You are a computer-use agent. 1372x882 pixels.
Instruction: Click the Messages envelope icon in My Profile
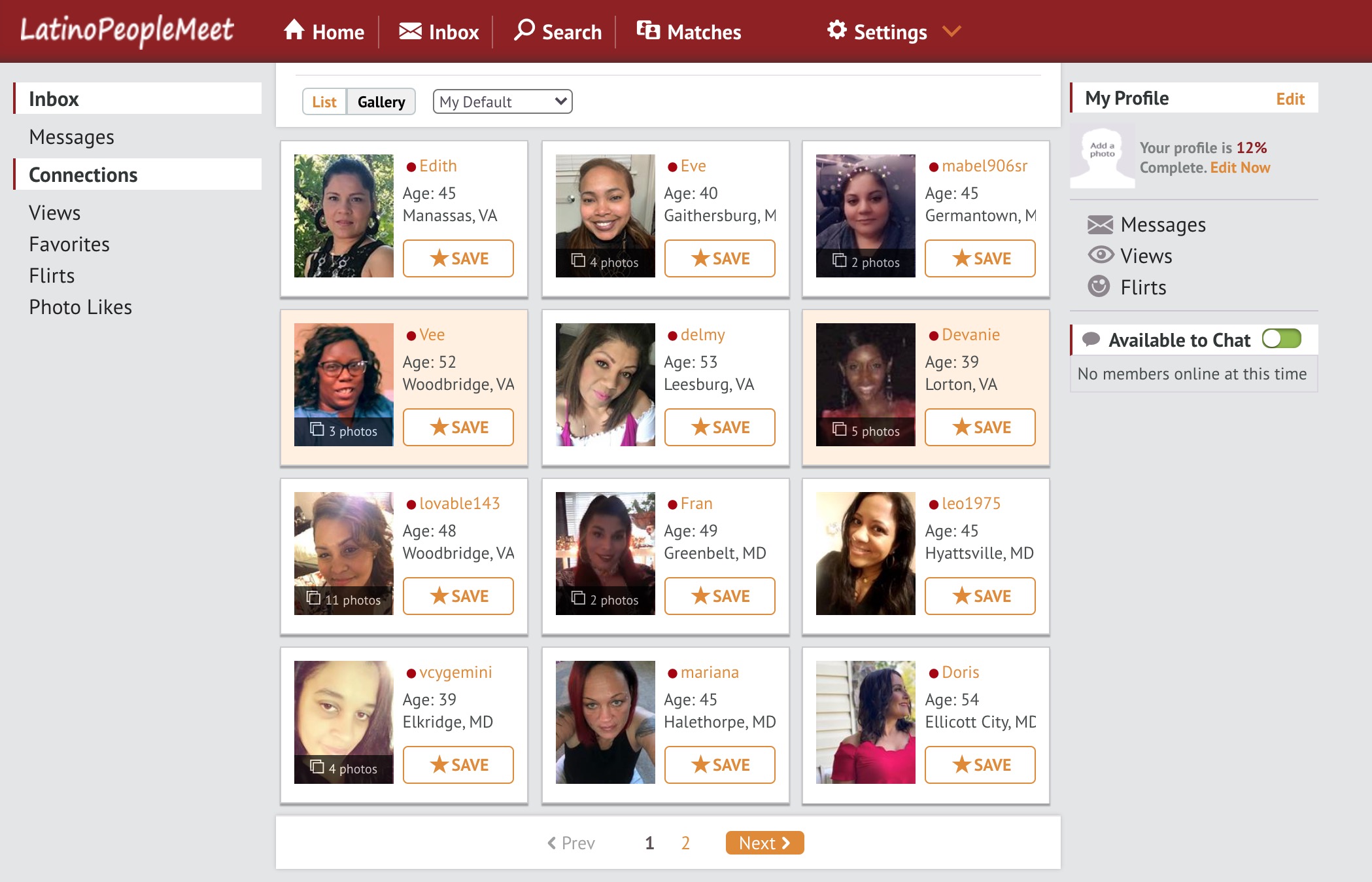pos(1100,224)
